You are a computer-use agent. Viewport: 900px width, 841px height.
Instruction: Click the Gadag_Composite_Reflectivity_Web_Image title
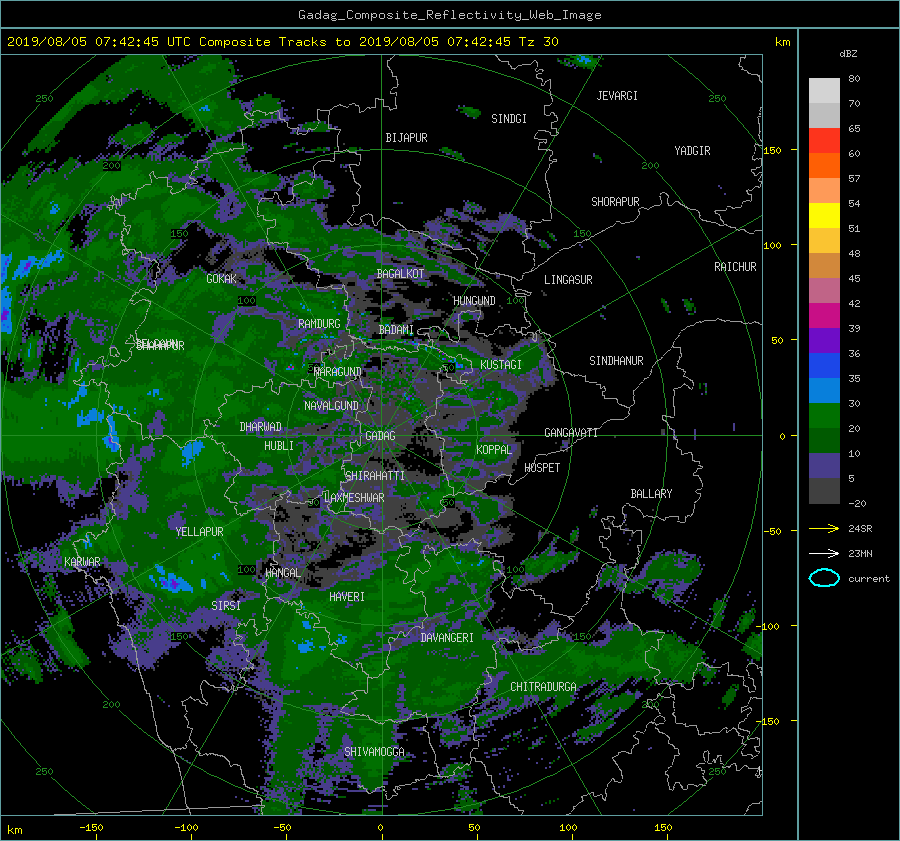click(x=449, y=15)
